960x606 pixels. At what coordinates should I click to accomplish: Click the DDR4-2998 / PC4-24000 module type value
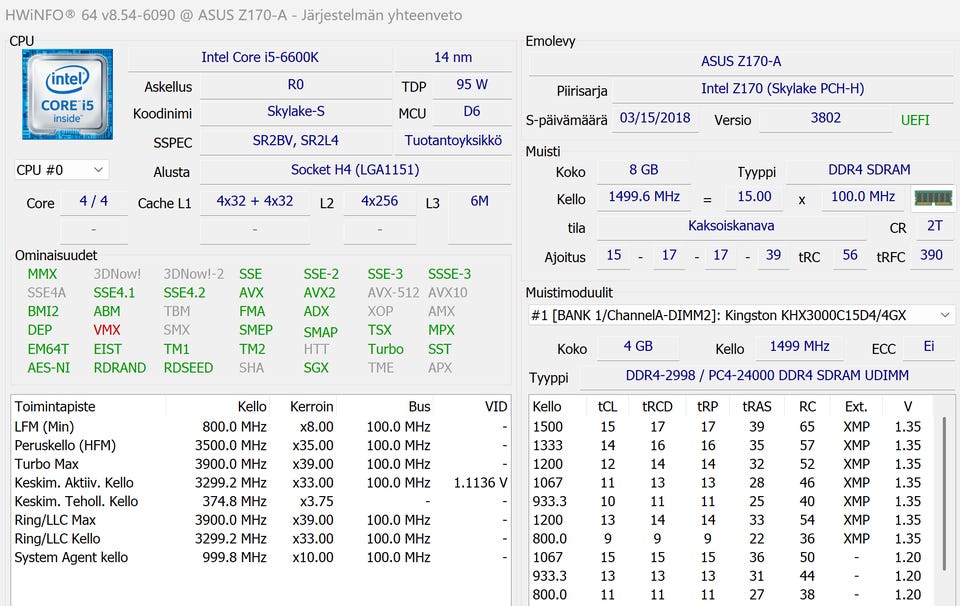point(767,375)
